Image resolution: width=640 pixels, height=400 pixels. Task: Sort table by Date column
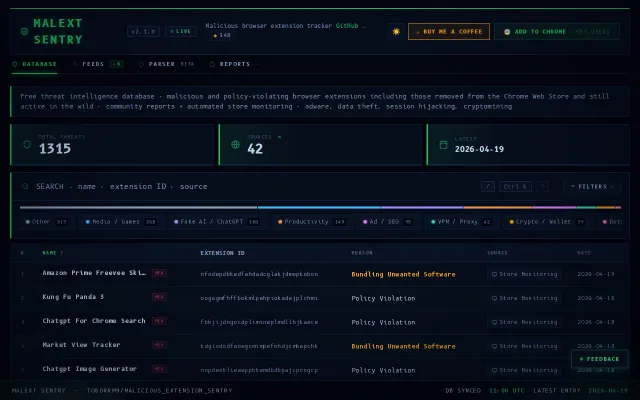(x=584, y=253)
